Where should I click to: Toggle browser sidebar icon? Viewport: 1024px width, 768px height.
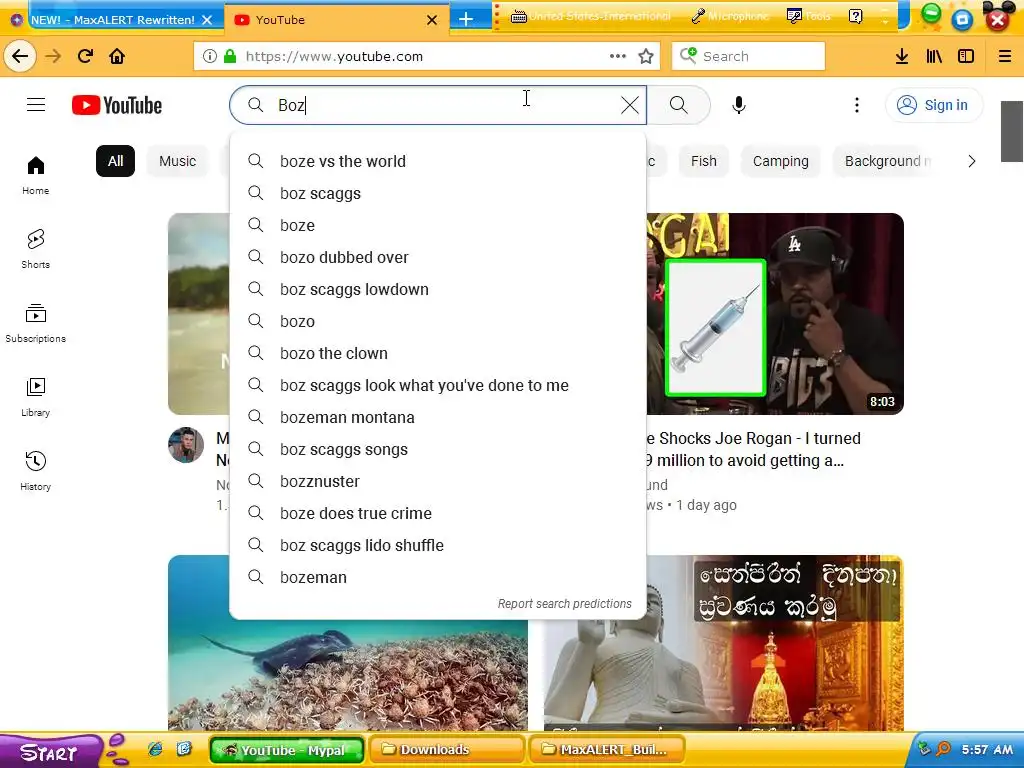pos(966,56)
